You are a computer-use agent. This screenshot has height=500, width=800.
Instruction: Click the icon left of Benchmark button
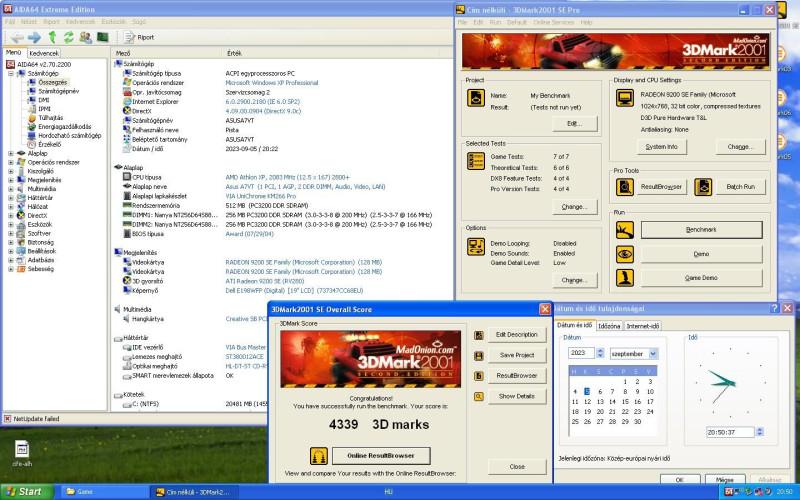625,230
